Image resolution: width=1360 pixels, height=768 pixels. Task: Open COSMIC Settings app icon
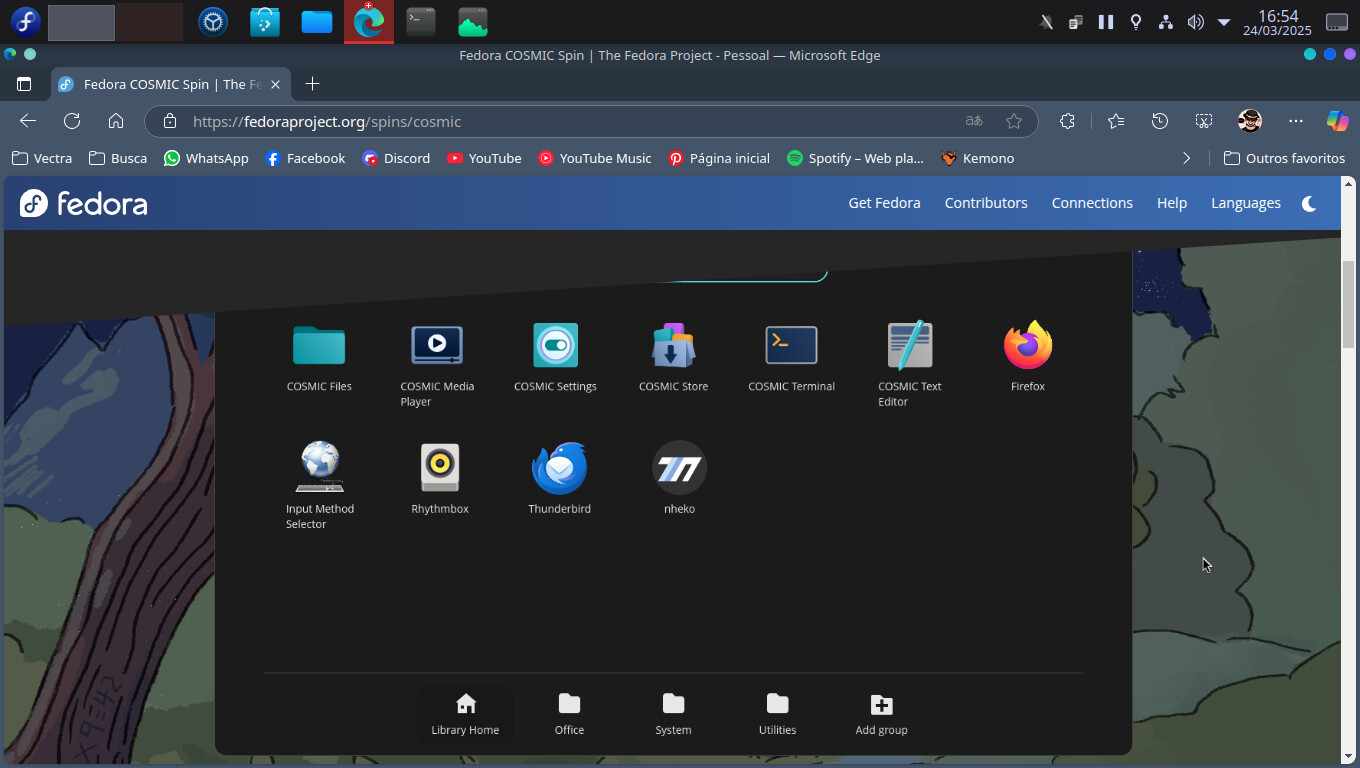[x=555, y=346]
